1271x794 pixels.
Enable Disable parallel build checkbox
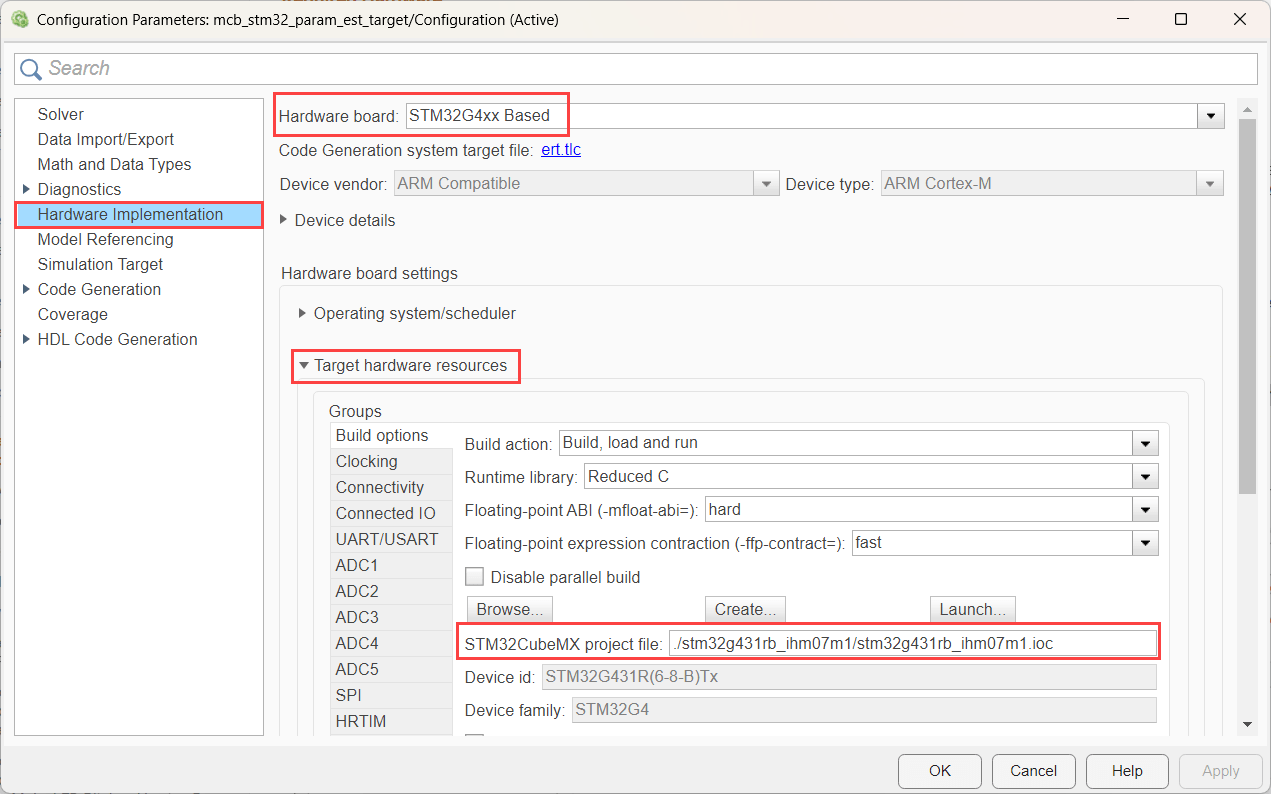(475, 577)
